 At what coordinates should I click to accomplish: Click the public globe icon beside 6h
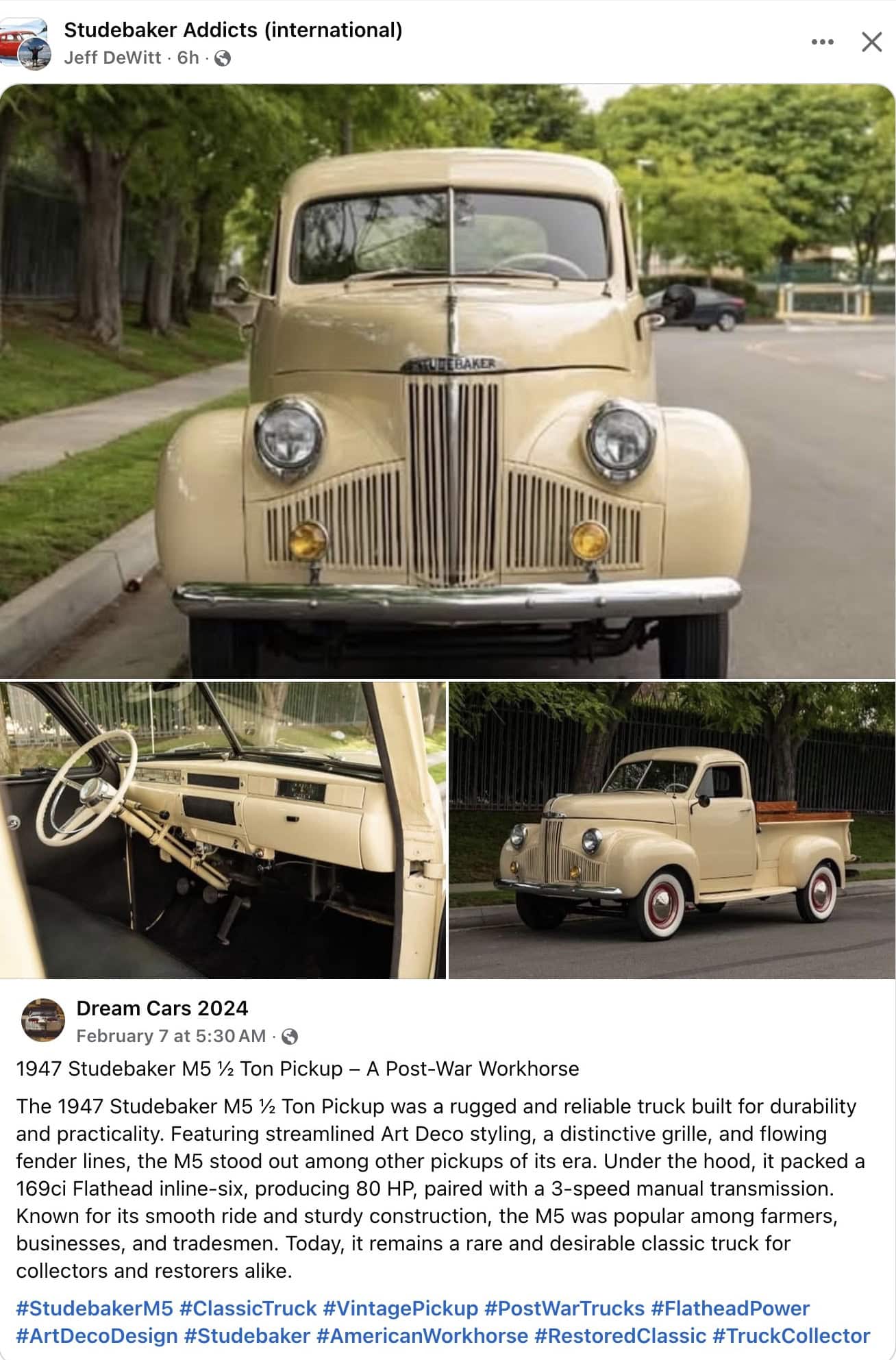[x=222, y=59]
